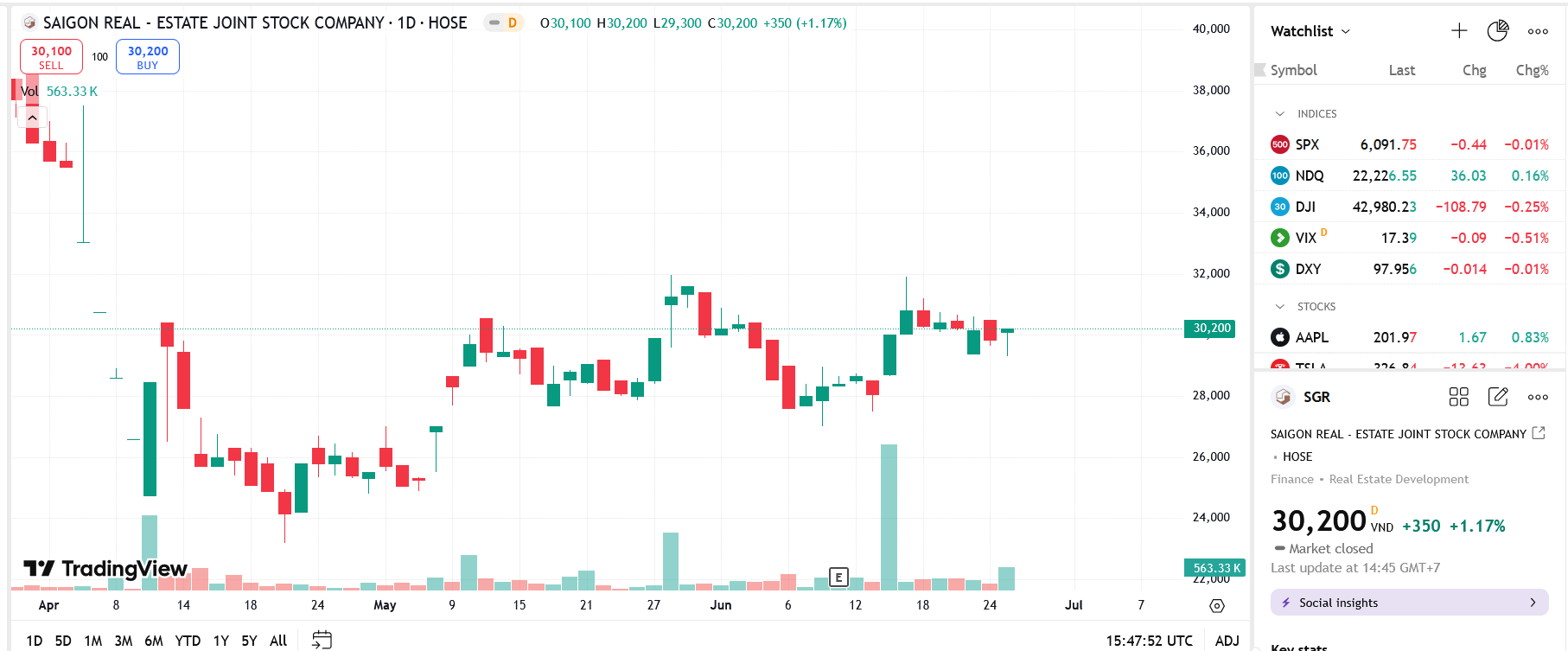Select DXY last price 97.956
This screenshot has width=1568, height=651.
click(x=1395, y=269)
